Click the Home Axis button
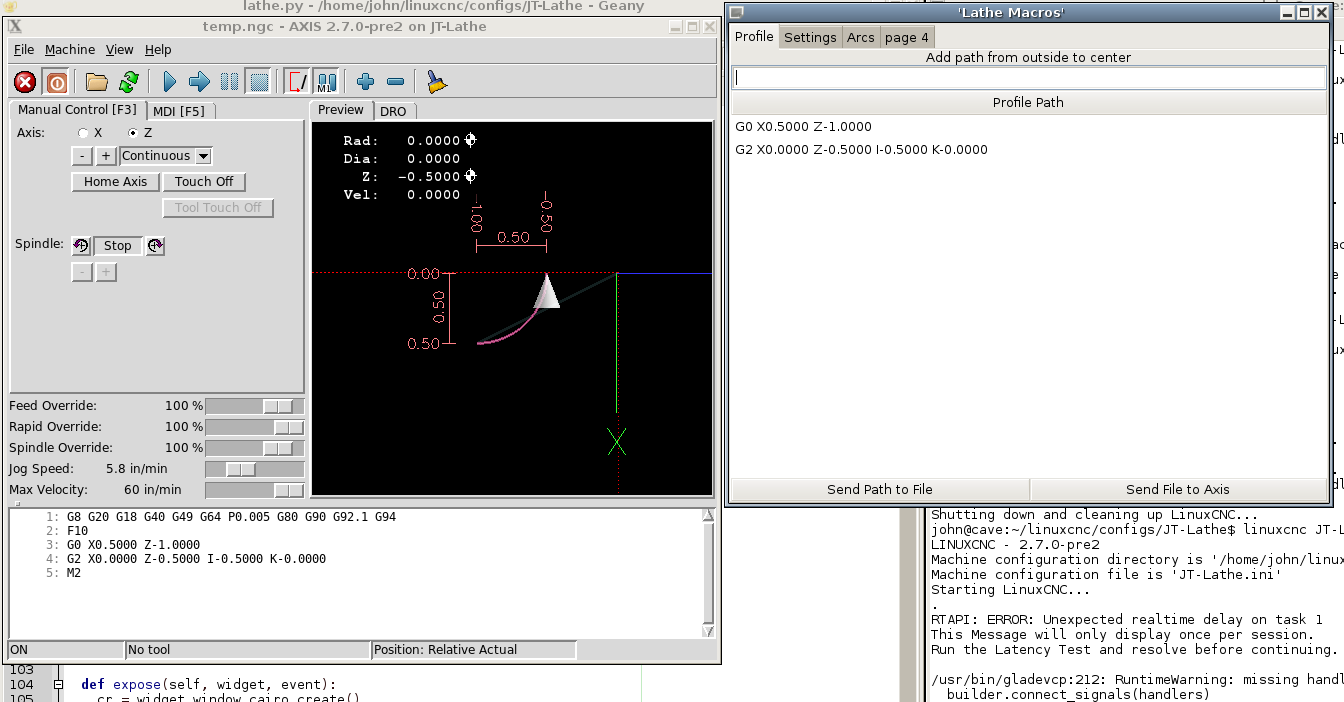Image resolution: width=1344 pixels, height=702 pixels. [115, 181]
